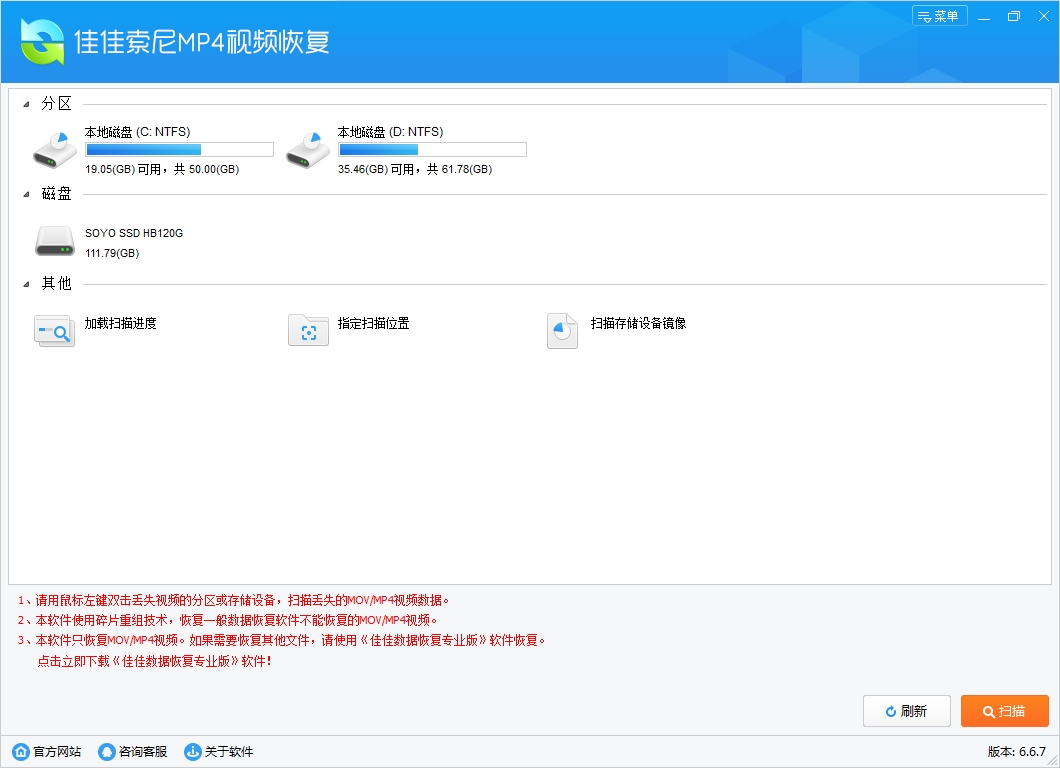Screen dimensions: 1060x768
Task: Collapse the 其他 other section
Action: coord(26,284)
